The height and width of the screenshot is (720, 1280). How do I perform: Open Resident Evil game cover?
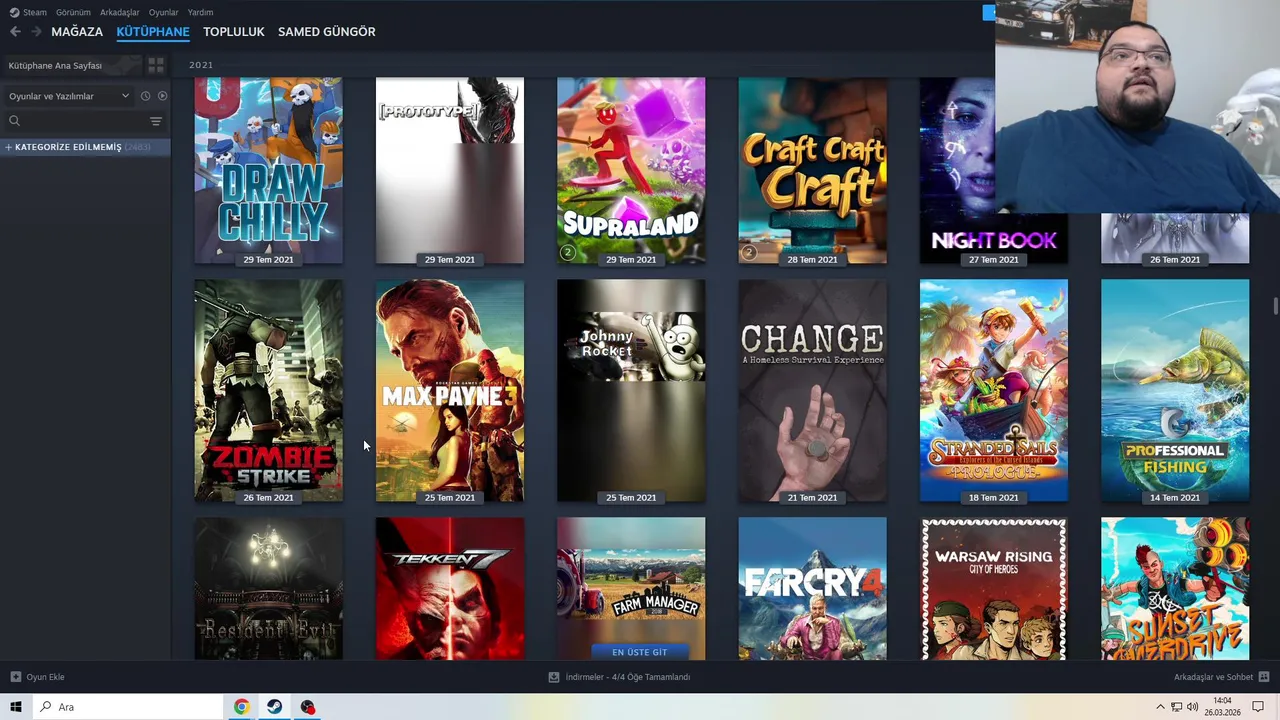click(x=268, y=588)
